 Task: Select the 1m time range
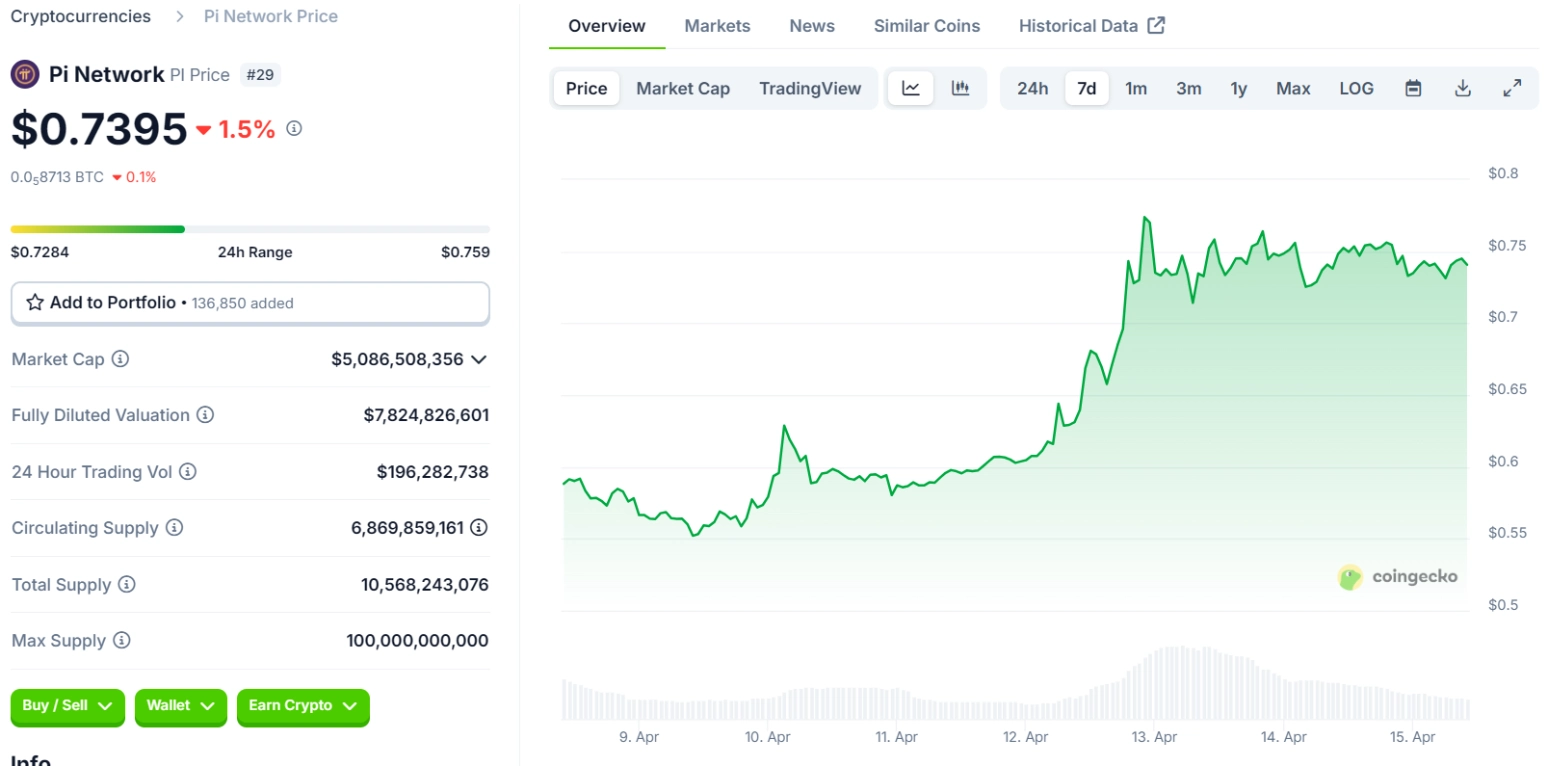pyautogui.click(x=1136, y=88)
